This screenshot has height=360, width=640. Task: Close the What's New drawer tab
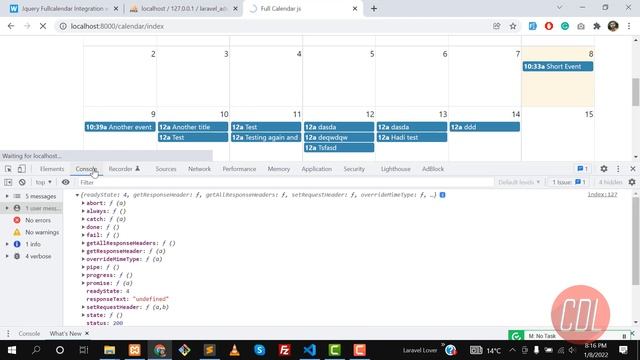point(87,333)
